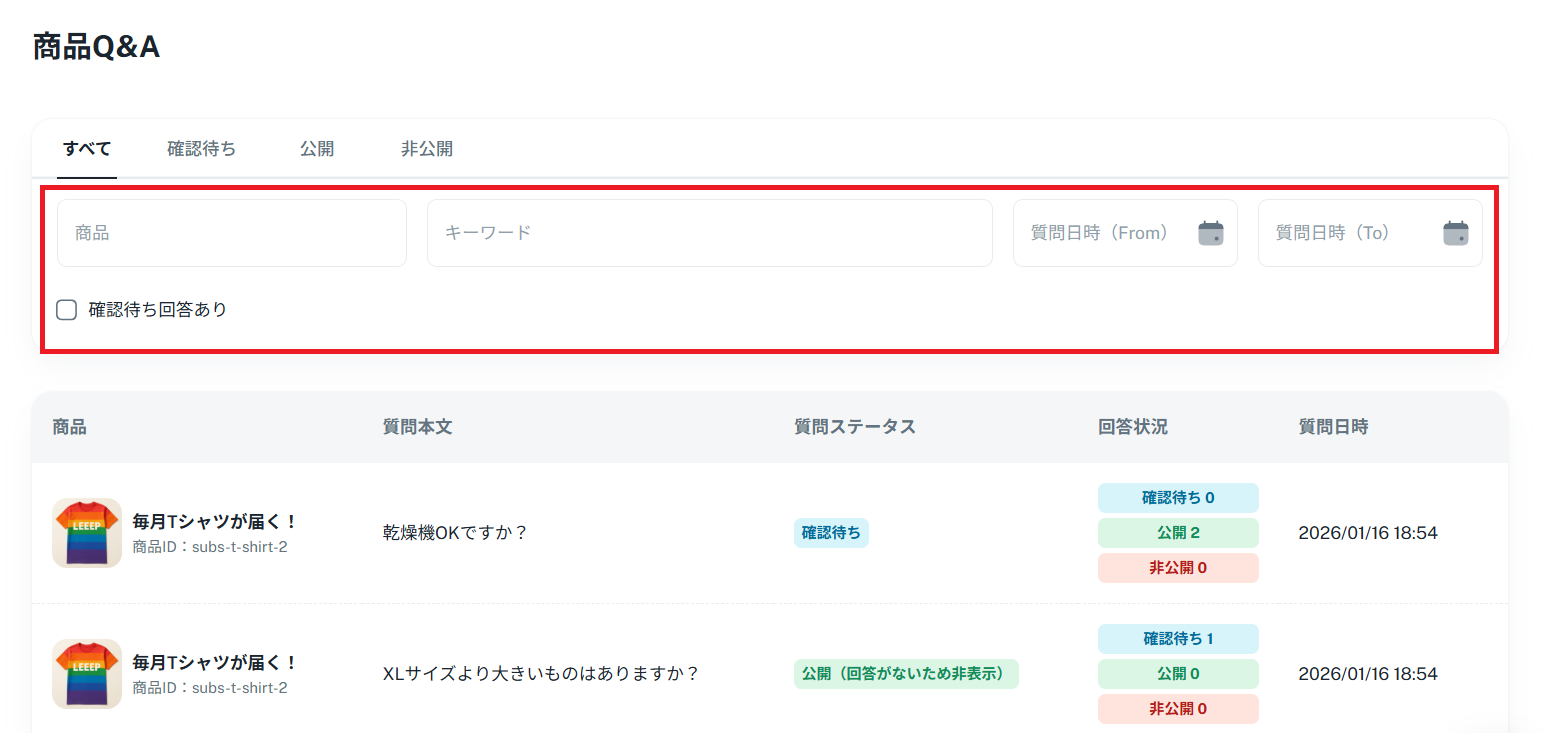Focus the 商品 filter input field
Image resolution: width=1546 pixels, height=733 pixels.
coord(231,233)
